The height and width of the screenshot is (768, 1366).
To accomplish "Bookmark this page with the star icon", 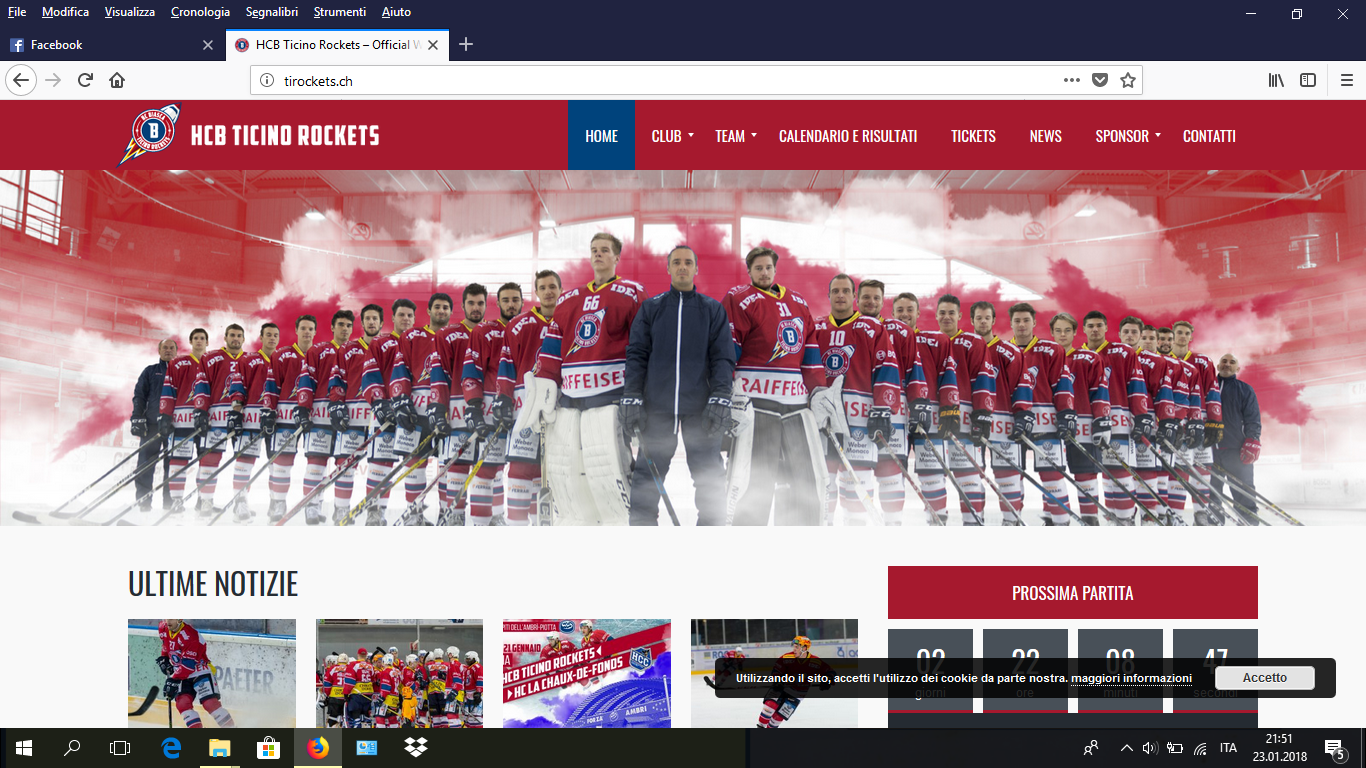I will (x=1128, y=80).
